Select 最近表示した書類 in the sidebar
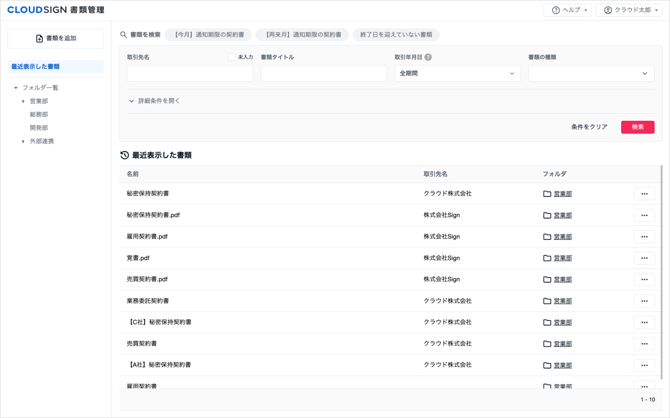This screenshot has width=670, height=418. pyautogui.click(x=56, y=66)
